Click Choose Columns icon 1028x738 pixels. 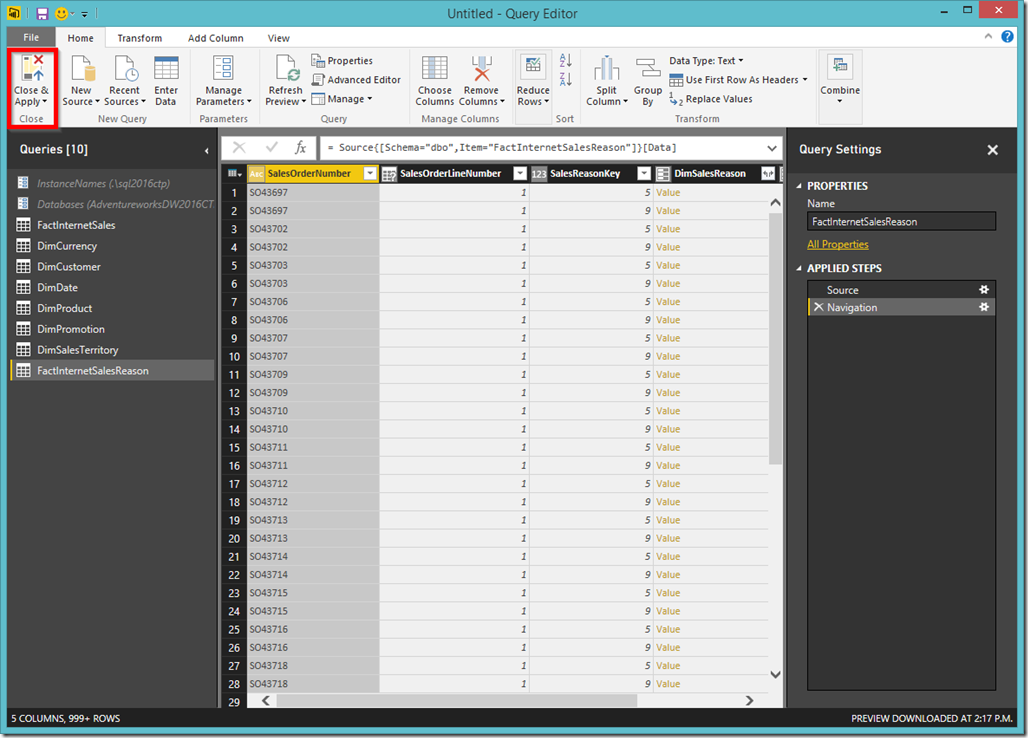[435, 69]
